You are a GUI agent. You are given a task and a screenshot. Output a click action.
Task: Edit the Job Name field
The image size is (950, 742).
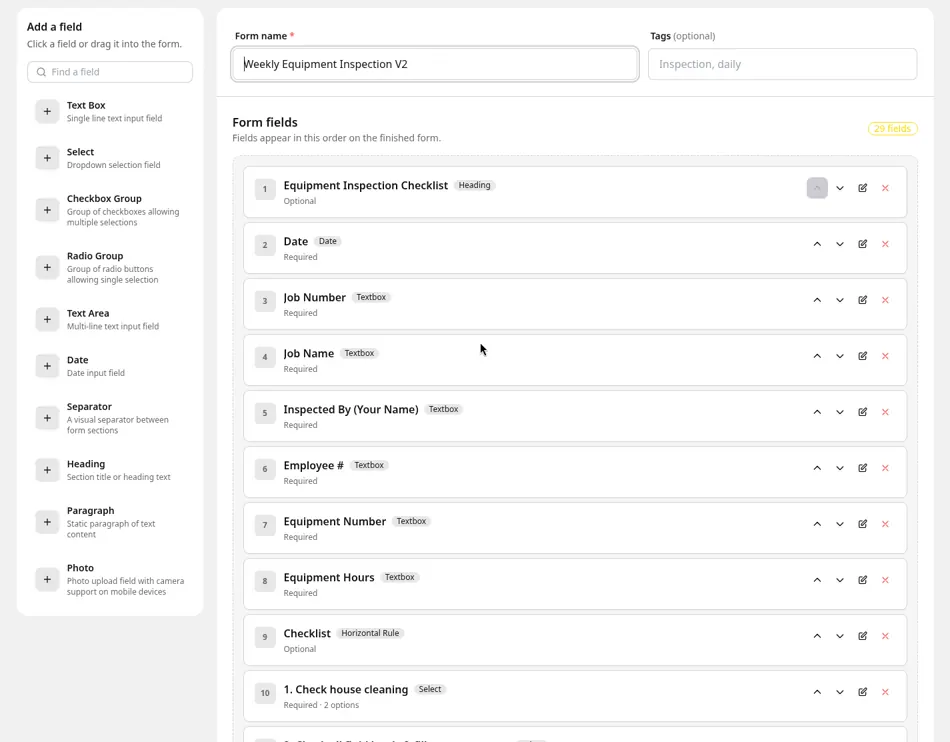[x=862, y=356]
